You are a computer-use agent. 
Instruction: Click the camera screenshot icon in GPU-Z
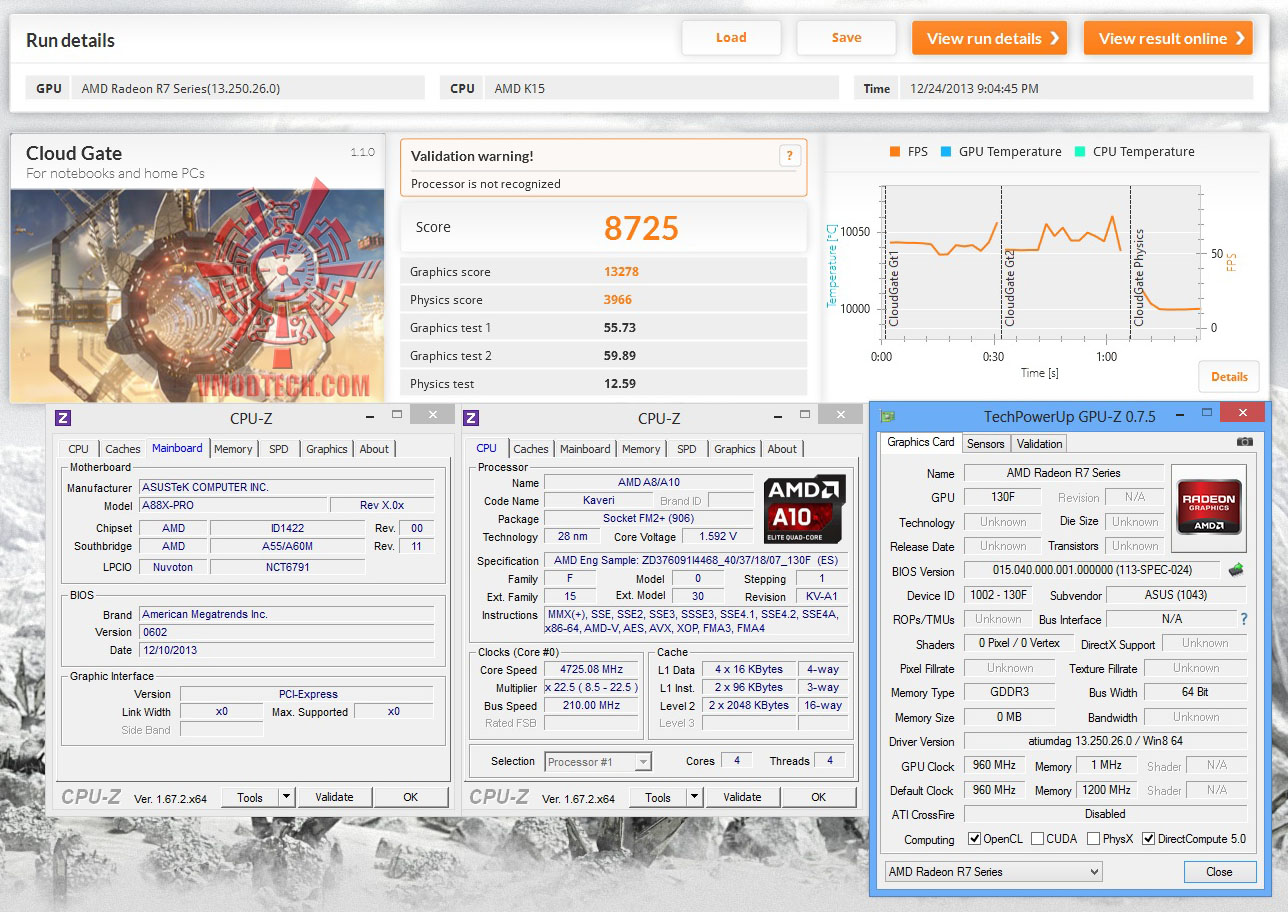(x=1244, y=441)
